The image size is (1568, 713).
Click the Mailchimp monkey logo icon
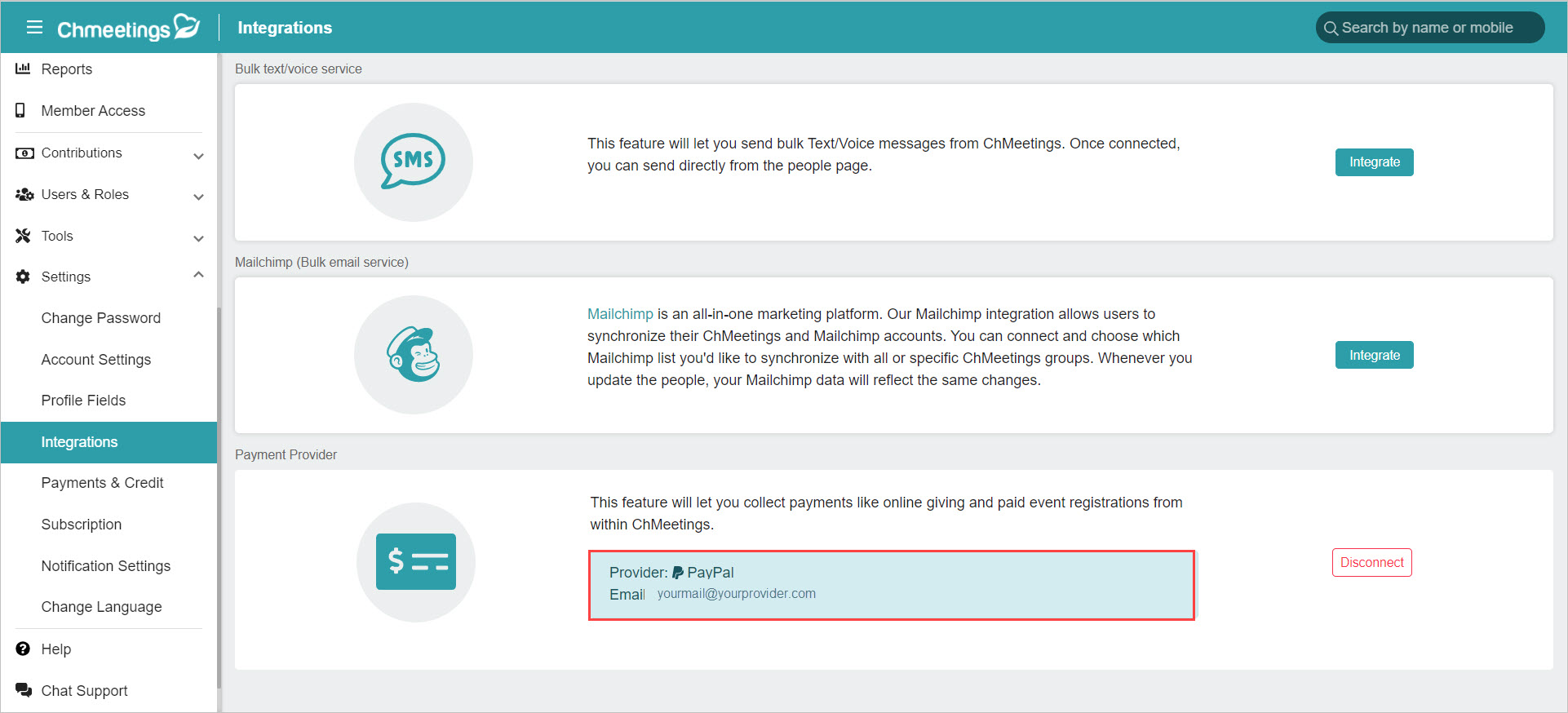(414, 355)
